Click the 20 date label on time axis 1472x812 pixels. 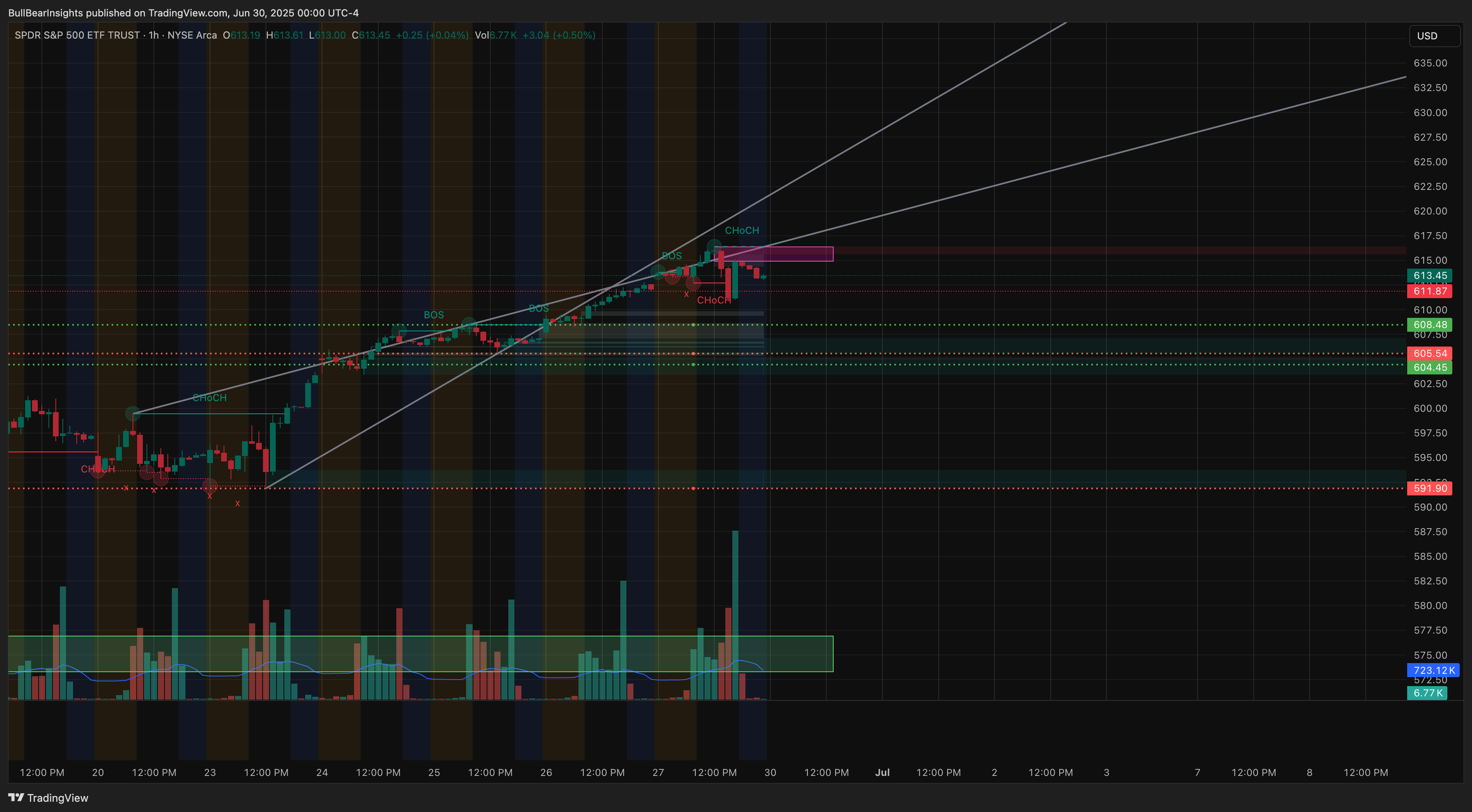pyautogui.click(x=98, y=773)
